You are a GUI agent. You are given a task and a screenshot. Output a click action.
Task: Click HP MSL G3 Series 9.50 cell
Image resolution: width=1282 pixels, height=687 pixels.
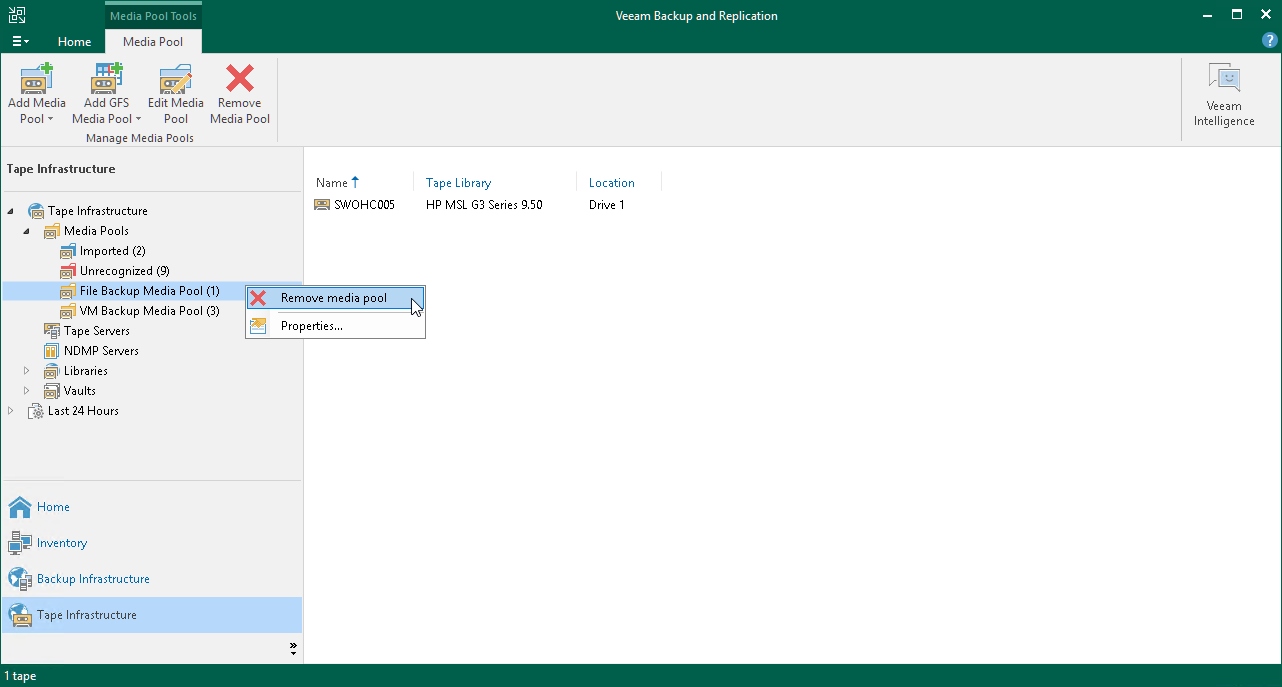pyautogui.click(x=484, y=205)
